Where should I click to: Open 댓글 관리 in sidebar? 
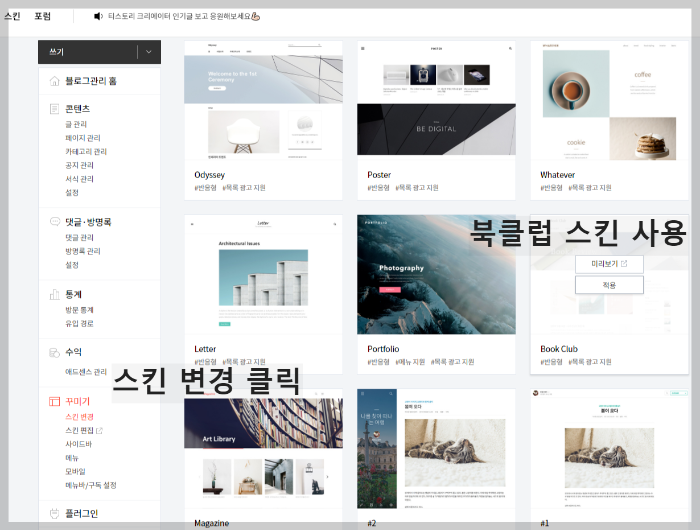pyautogui.click(x=79, y=238)
